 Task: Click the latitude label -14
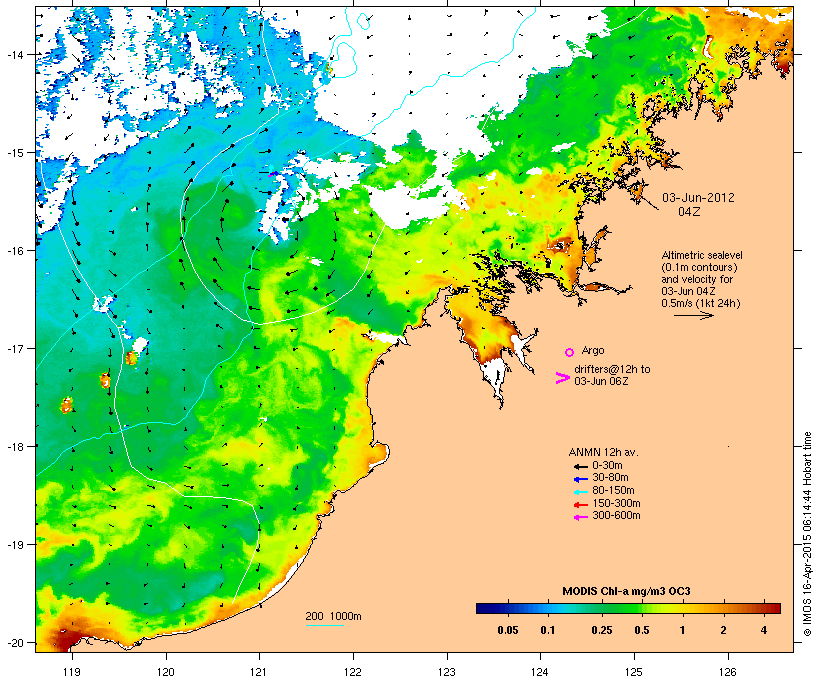(14, 54)
